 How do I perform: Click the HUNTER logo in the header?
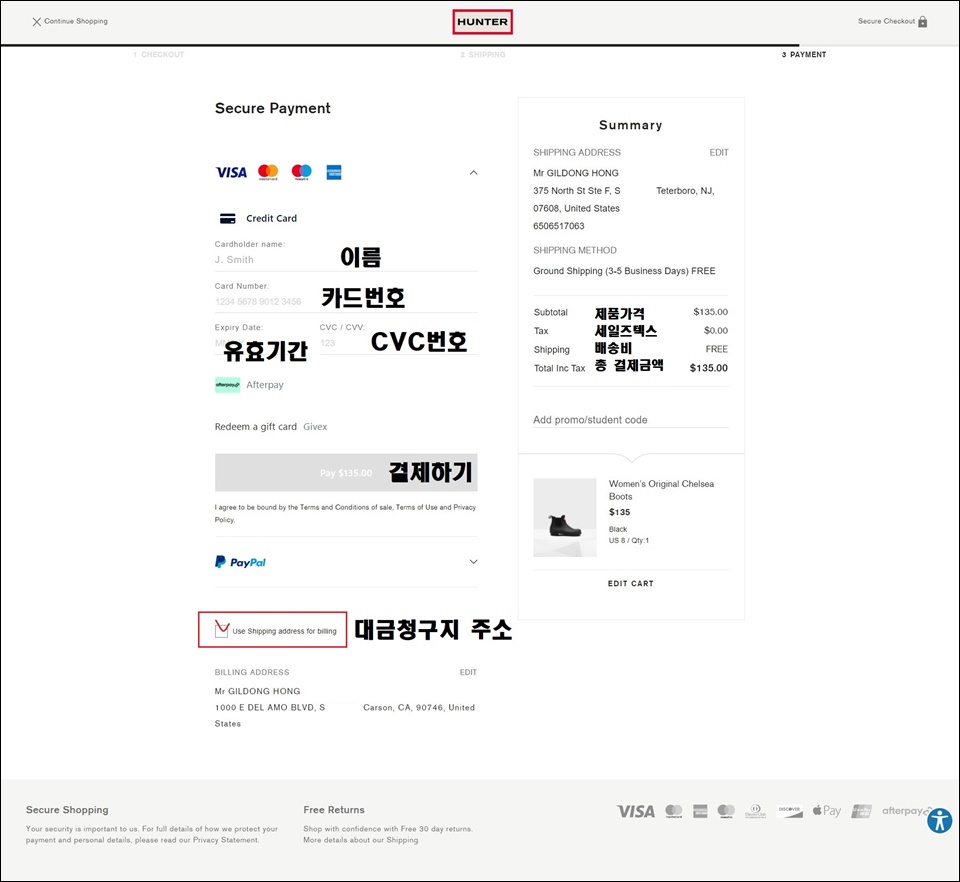(x=482, y=22)
